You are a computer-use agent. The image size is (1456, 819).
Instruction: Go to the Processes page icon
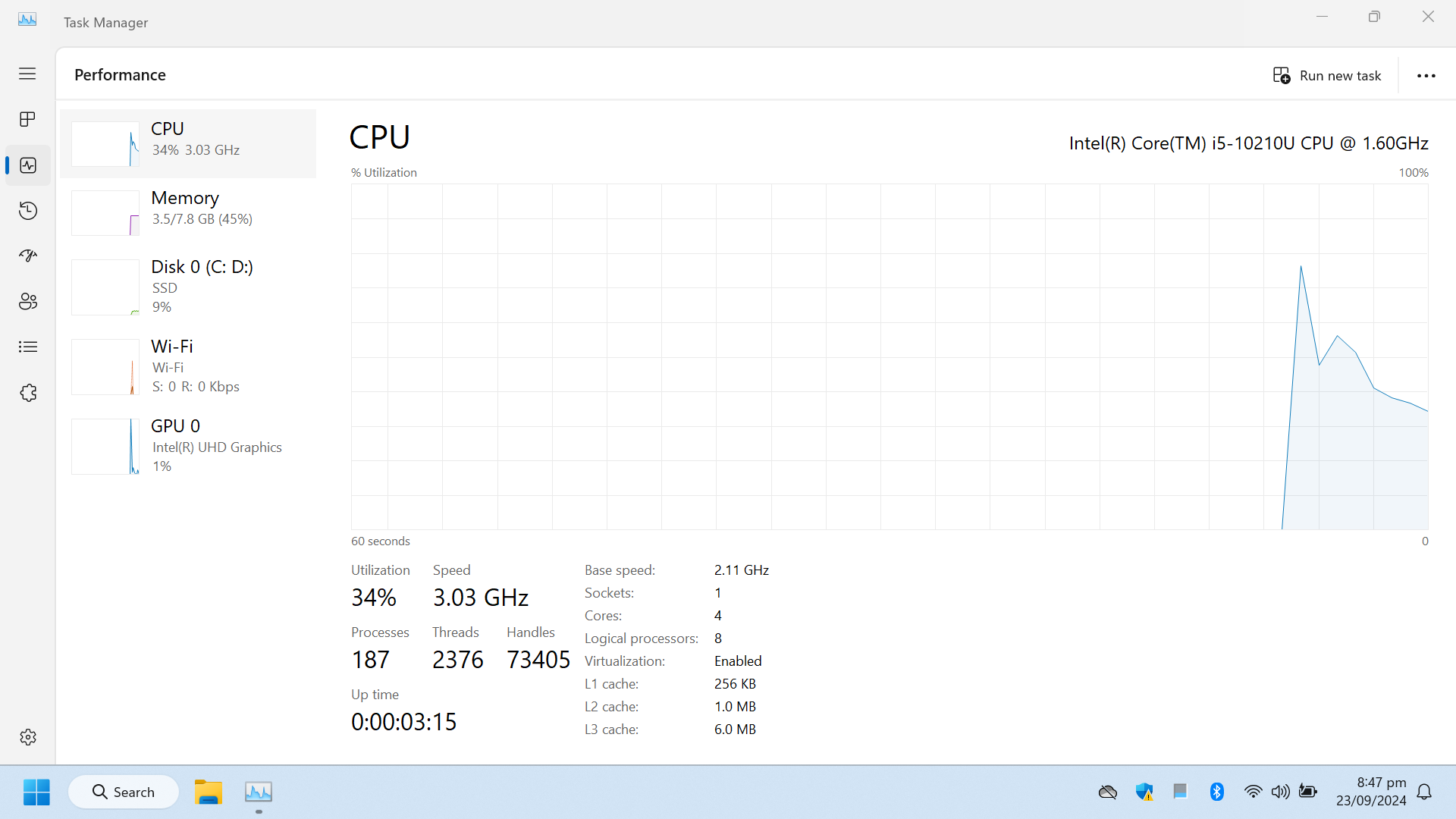(27, 119)
